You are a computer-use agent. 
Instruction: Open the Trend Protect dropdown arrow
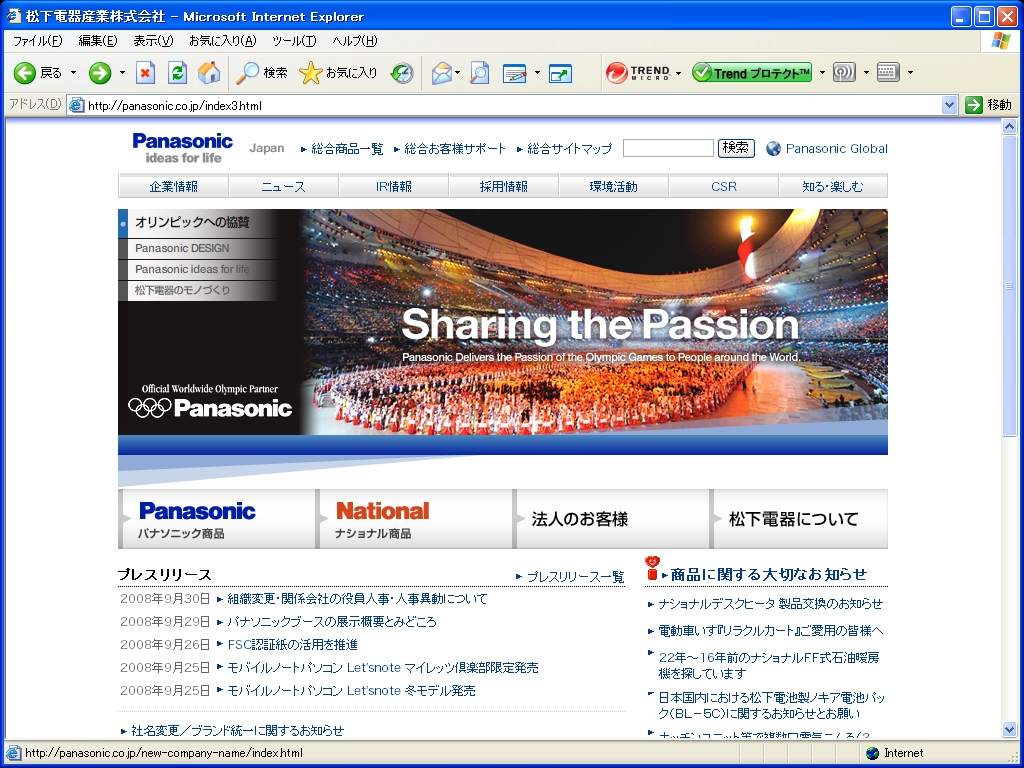click(822, 72)
